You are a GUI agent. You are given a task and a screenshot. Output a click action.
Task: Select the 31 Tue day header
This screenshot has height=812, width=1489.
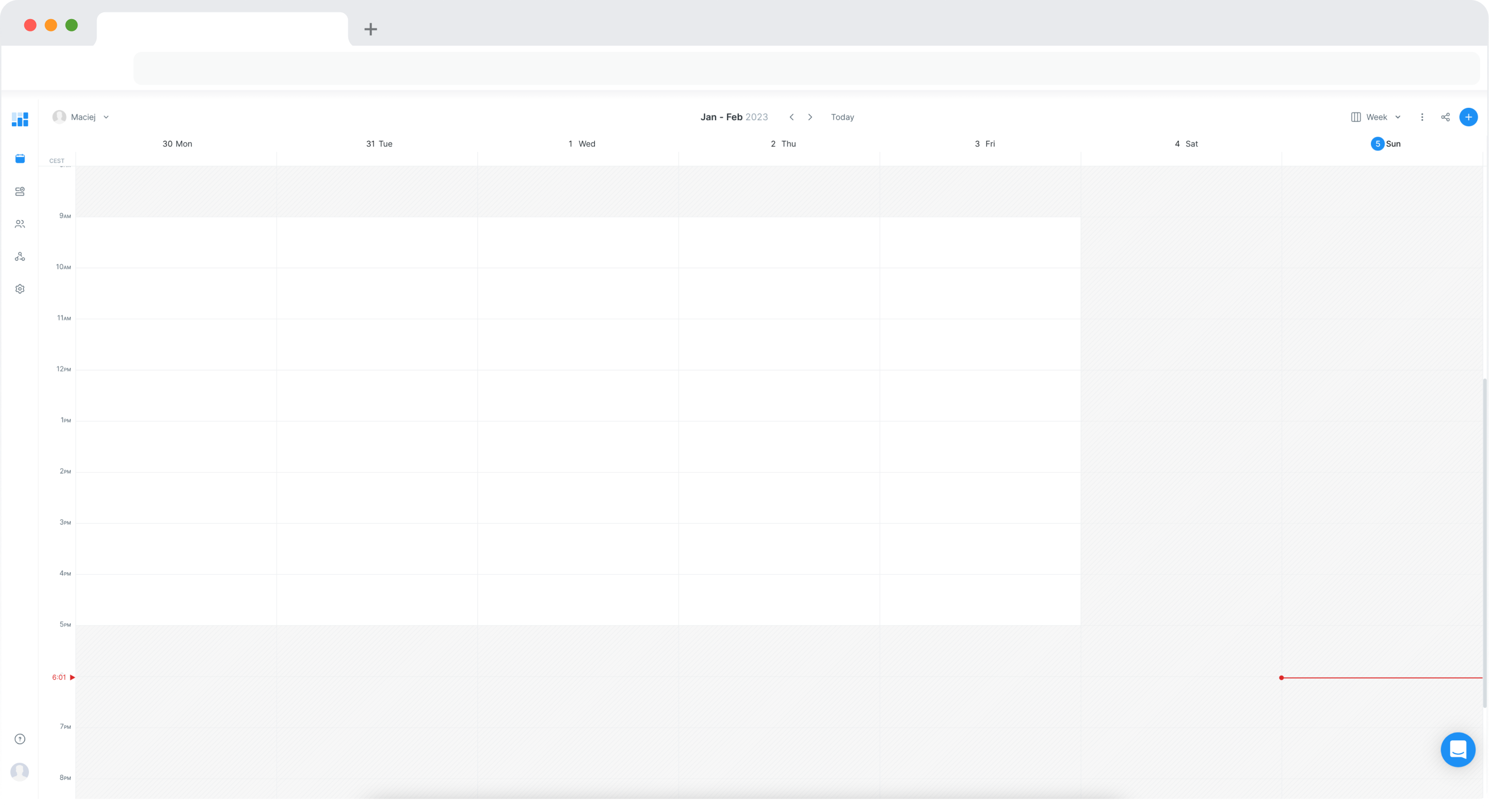tap(379, 144)
